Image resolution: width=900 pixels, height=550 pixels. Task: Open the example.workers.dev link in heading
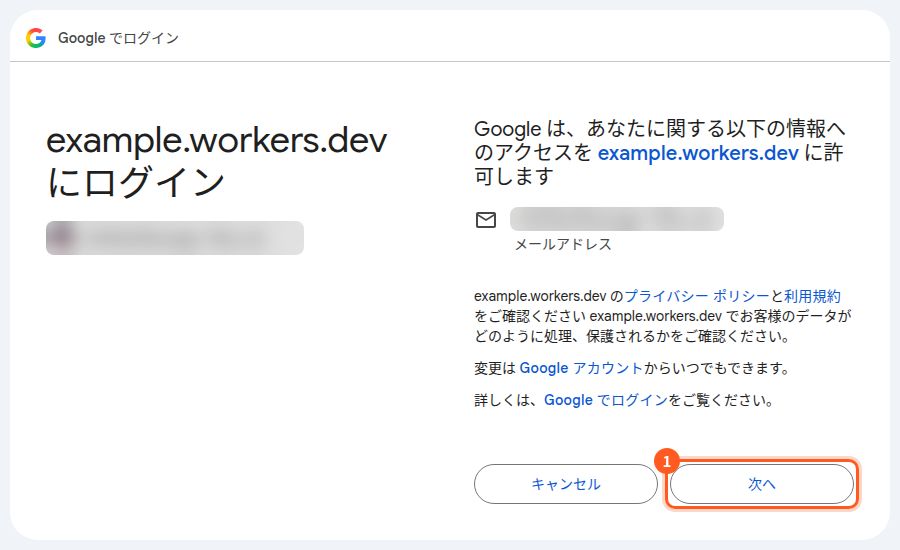pos(698,153)
